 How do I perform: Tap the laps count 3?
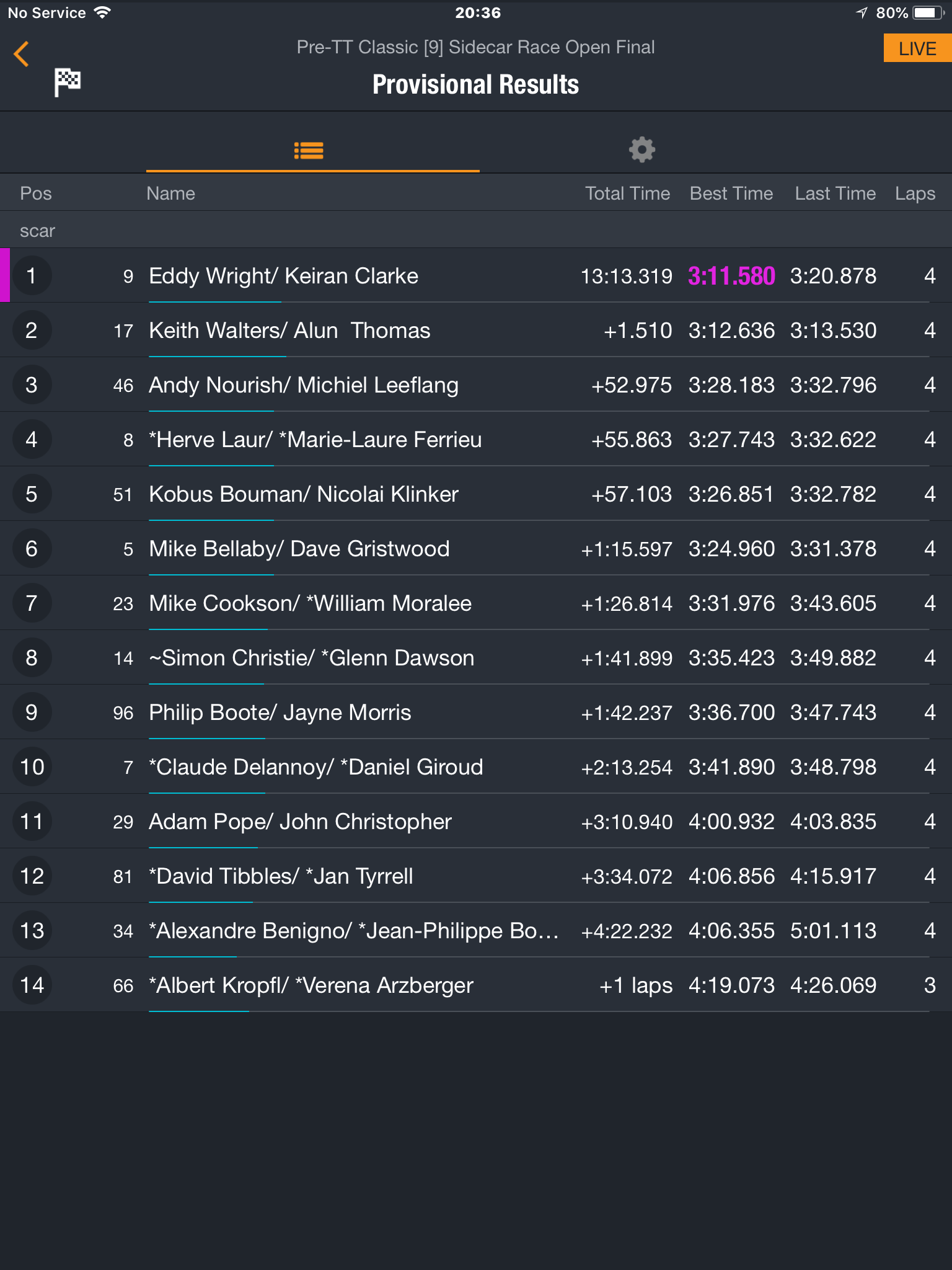click(930, 985)
